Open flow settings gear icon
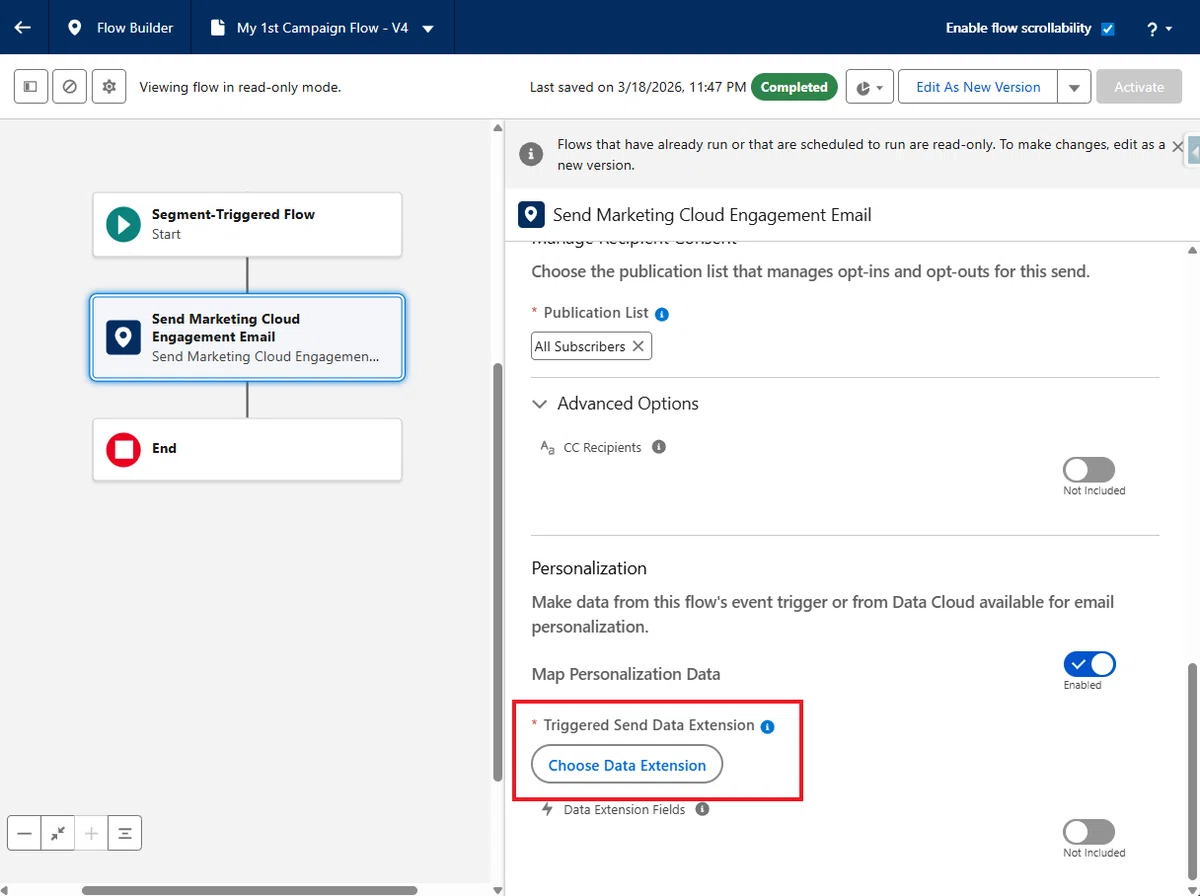 (x=109, y=87)
